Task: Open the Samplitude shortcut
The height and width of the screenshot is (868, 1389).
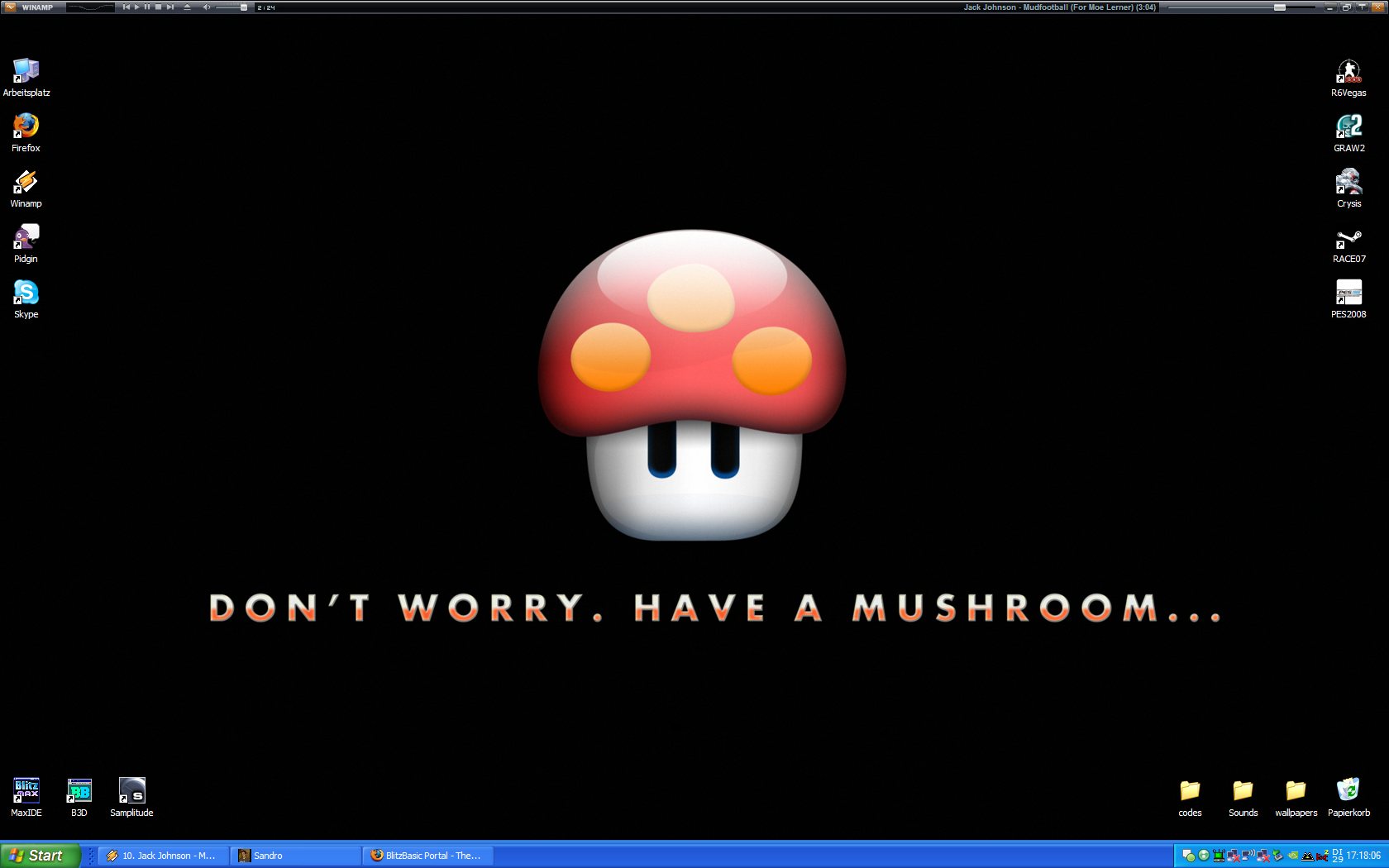Action: click(131, 791)
